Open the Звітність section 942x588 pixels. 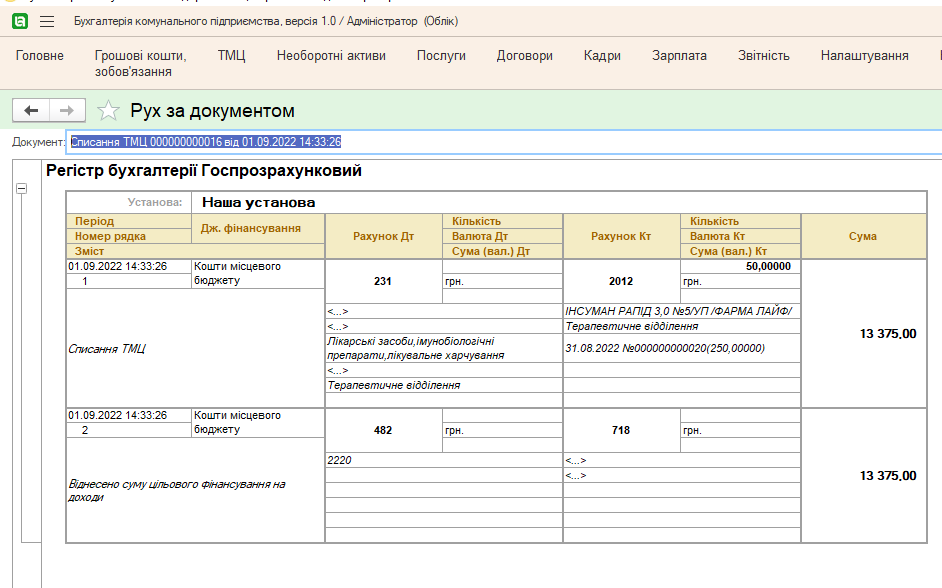click(x=766, y=57)
